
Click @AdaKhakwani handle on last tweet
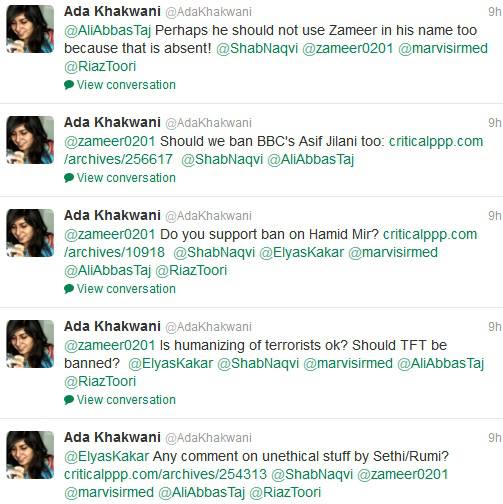pyautogui.click(x=208, y=438)
